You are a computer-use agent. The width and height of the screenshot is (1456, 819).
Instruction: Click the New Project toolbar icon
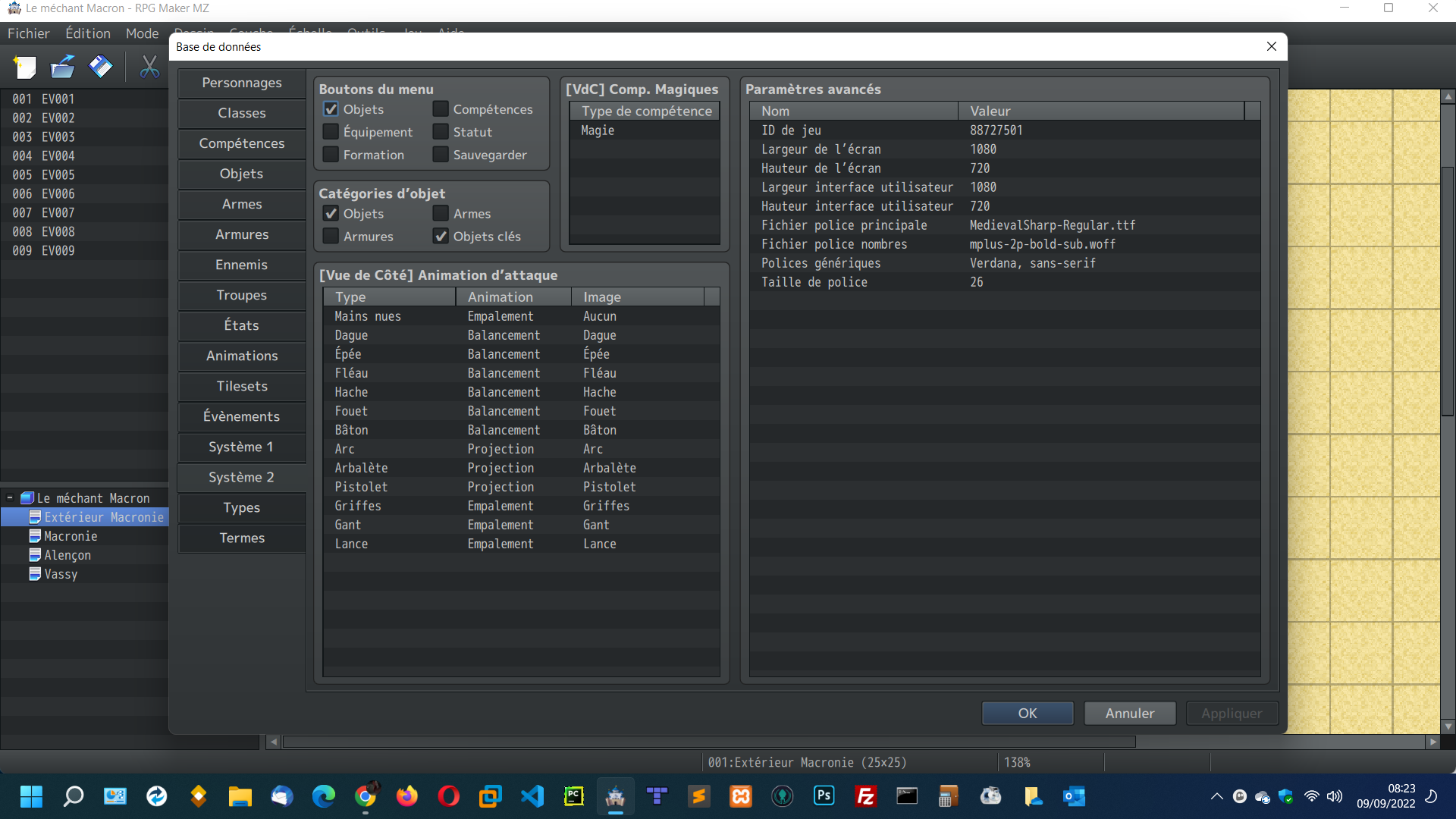pos(25,67)
